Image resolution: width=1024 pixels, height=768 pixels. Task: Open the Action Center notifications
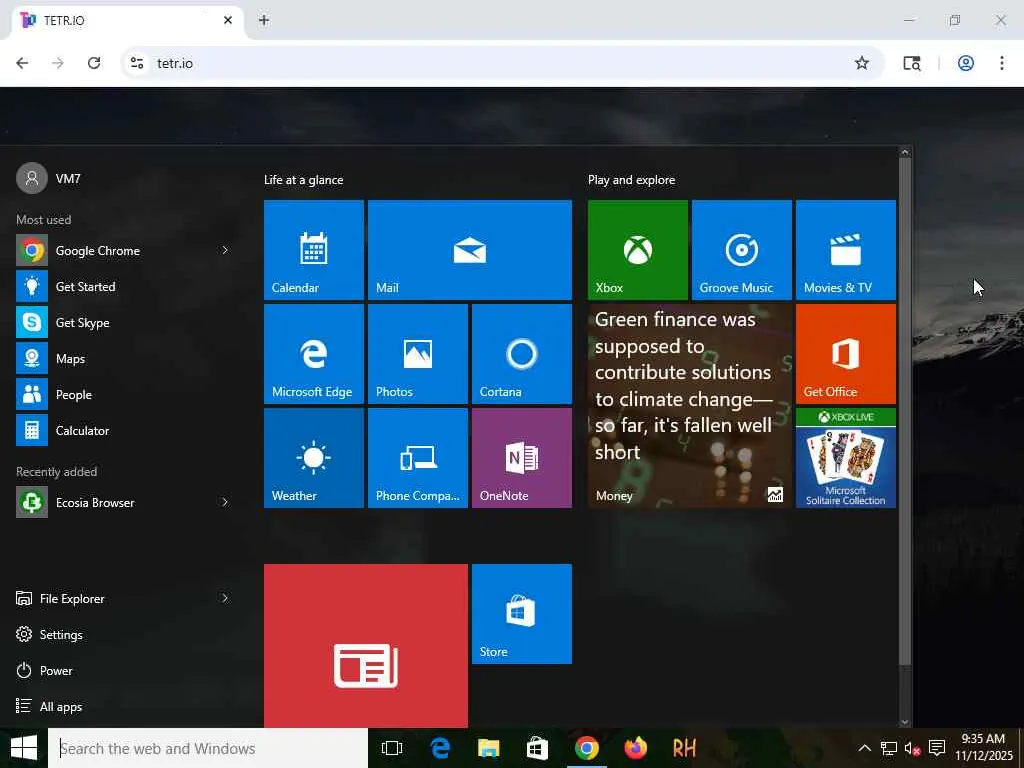coord(937,748)
